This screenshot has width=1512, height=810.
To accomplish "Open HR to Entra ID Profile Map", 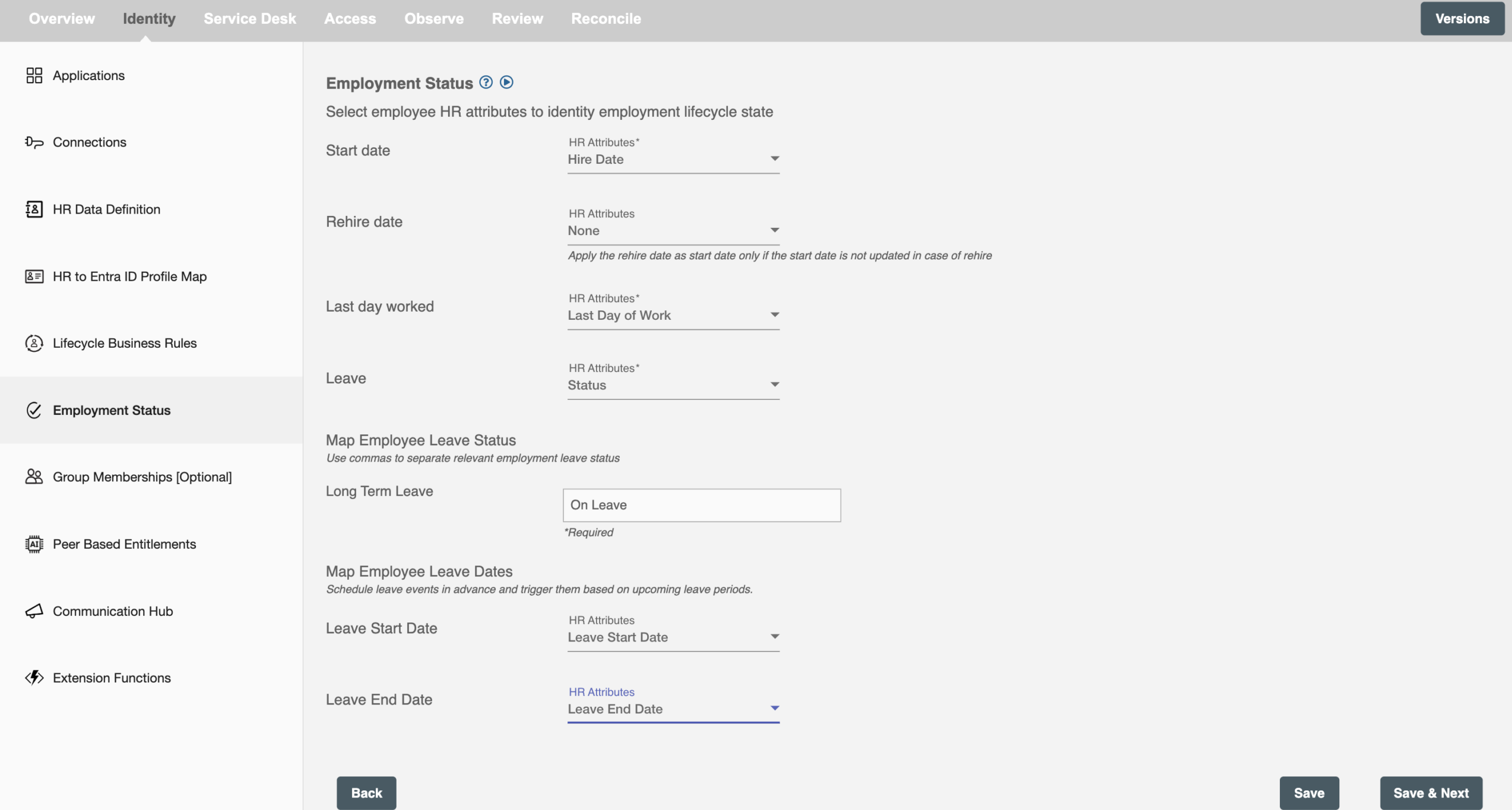I will [151, 277].
